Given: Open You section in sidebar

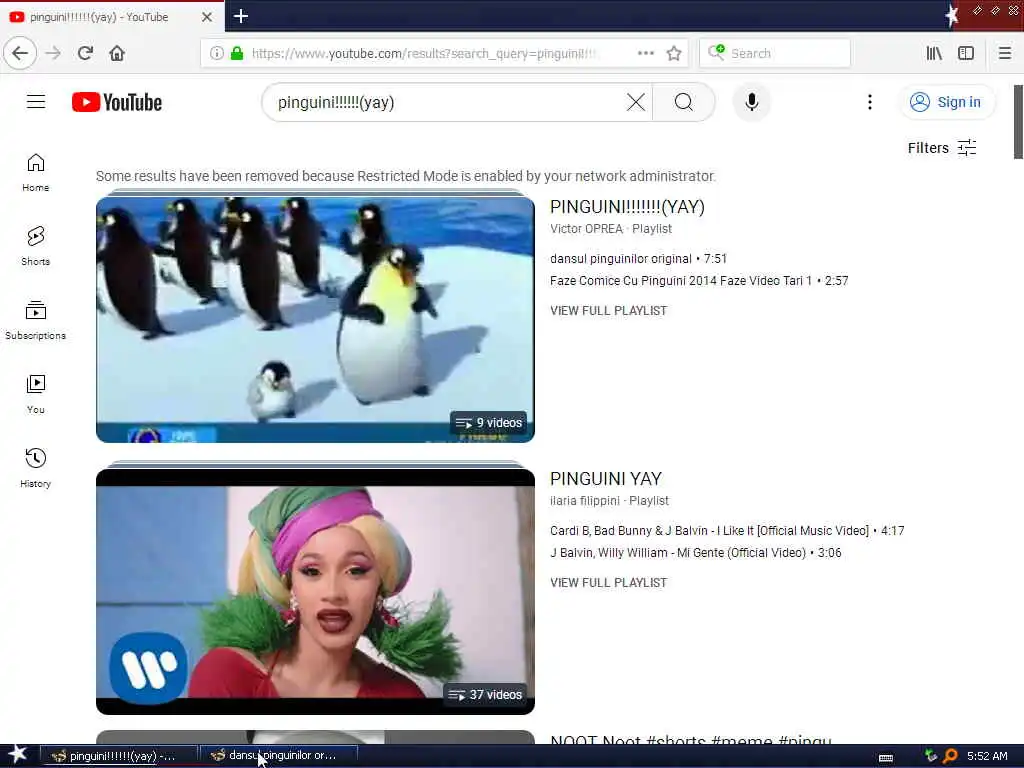Looking at the screenshot, I should coord(35,394).
